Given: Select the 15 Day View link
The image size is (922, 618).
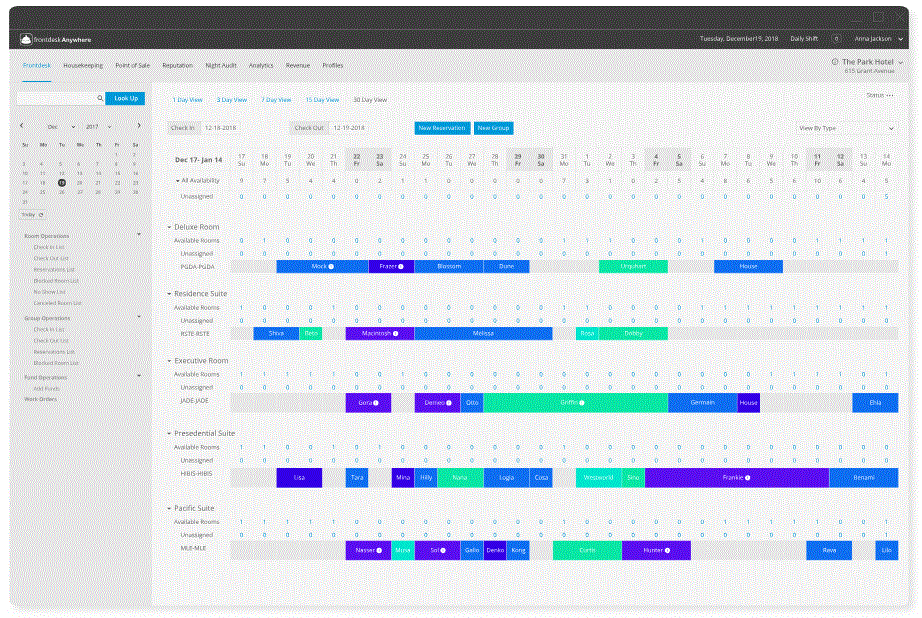Looking at the screenshot, I should (x=323, y=99).
